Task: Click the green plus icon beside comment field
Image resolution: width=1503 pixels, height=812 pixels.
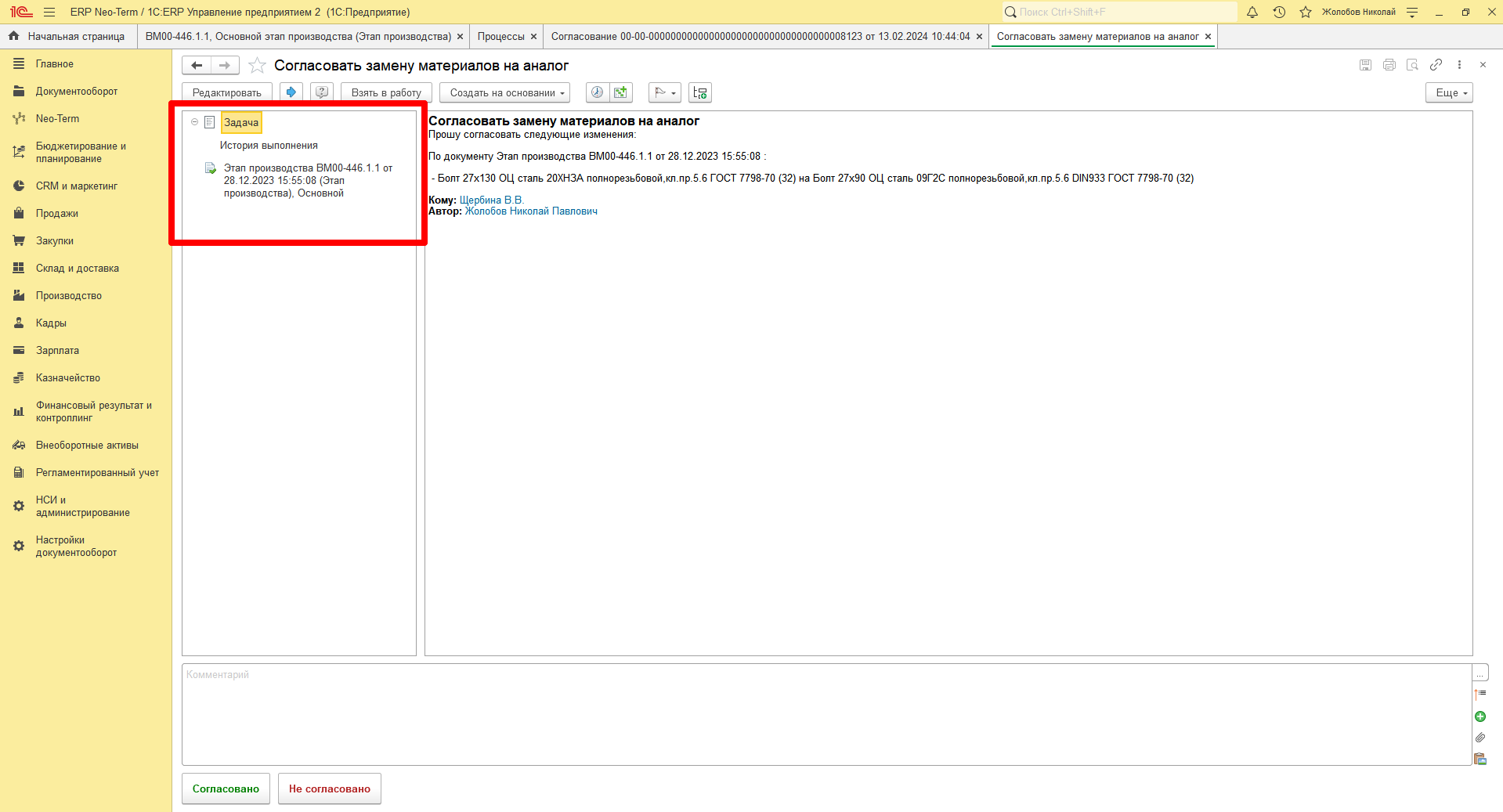Action: 1480,716
